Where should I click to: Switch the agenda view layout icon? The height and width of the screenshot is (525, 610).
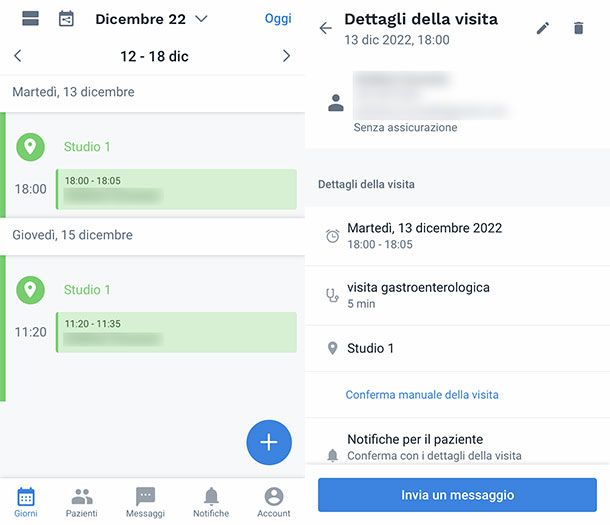[x=30, y=19]
